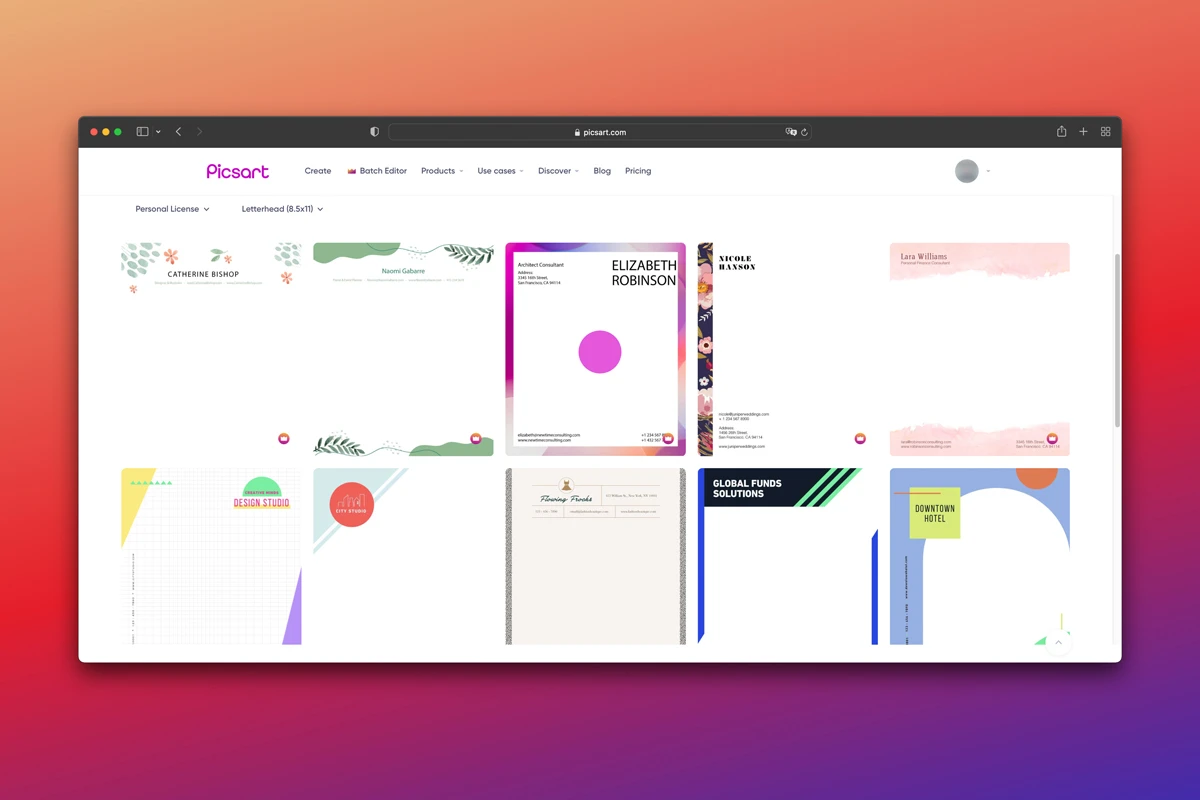Screen dimensions: 1200x800
Task: Click the premium badge on Nicole Hanson template
Action: tap(860, 437)
